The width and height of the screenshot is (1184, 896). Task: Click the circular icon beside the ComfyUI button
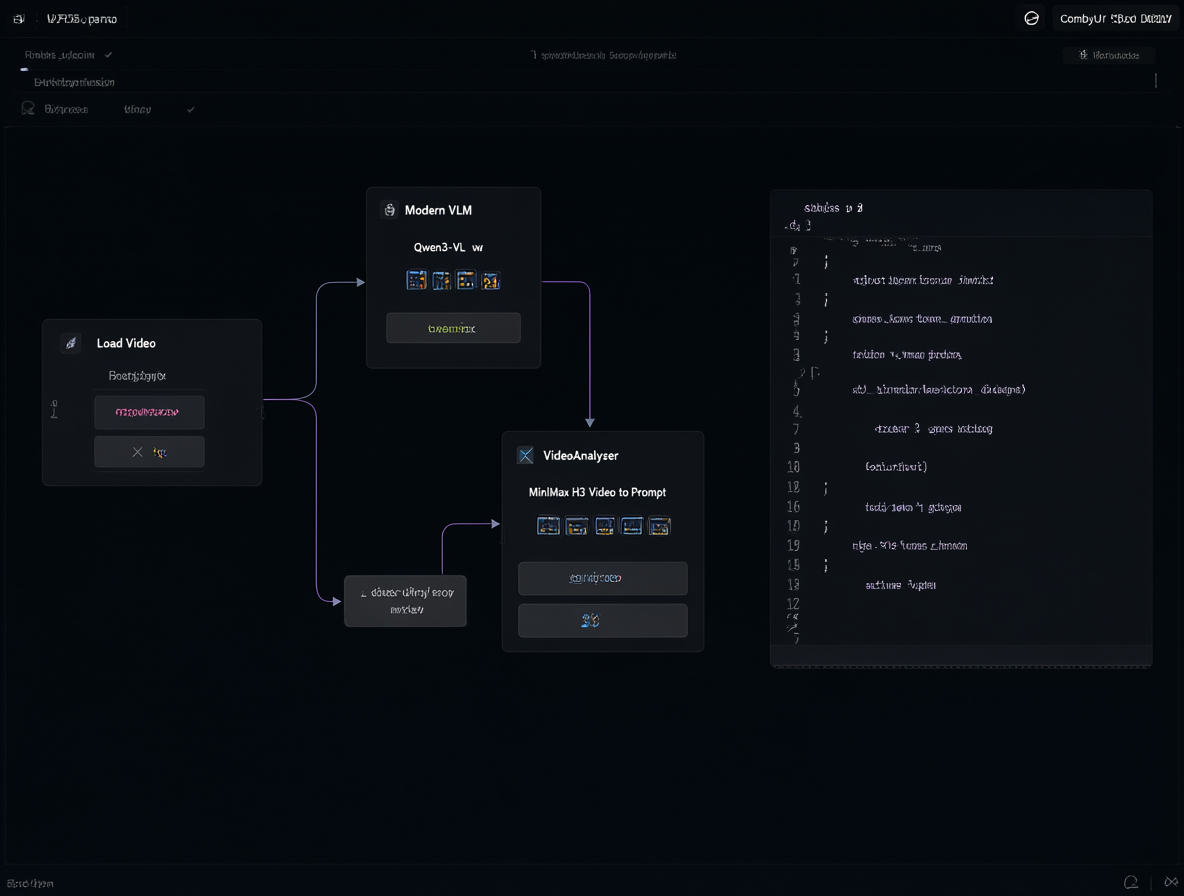click(x=1031, y=19)
